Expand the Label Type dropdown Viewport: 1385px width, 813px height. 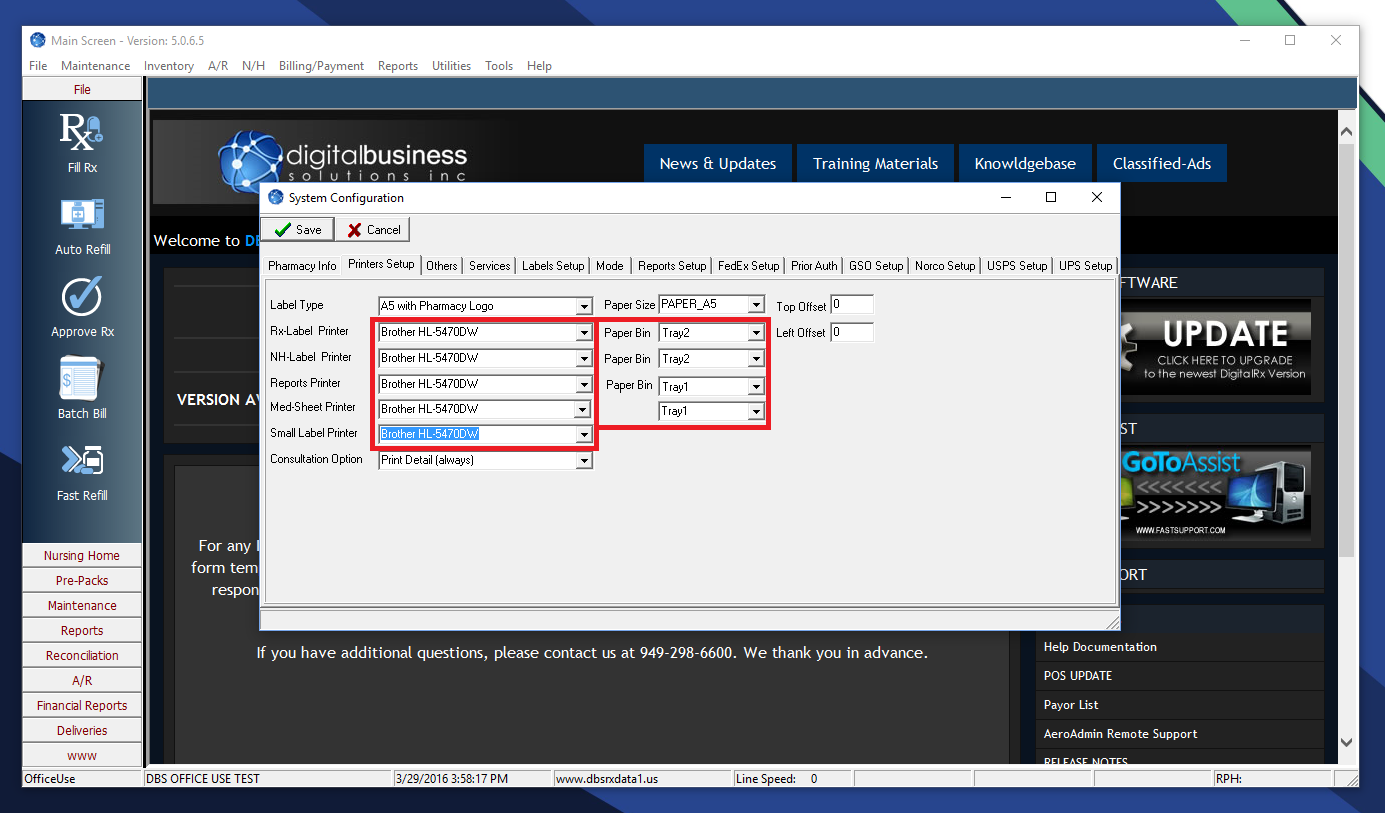pyautogui.click(x=584, y=307)
